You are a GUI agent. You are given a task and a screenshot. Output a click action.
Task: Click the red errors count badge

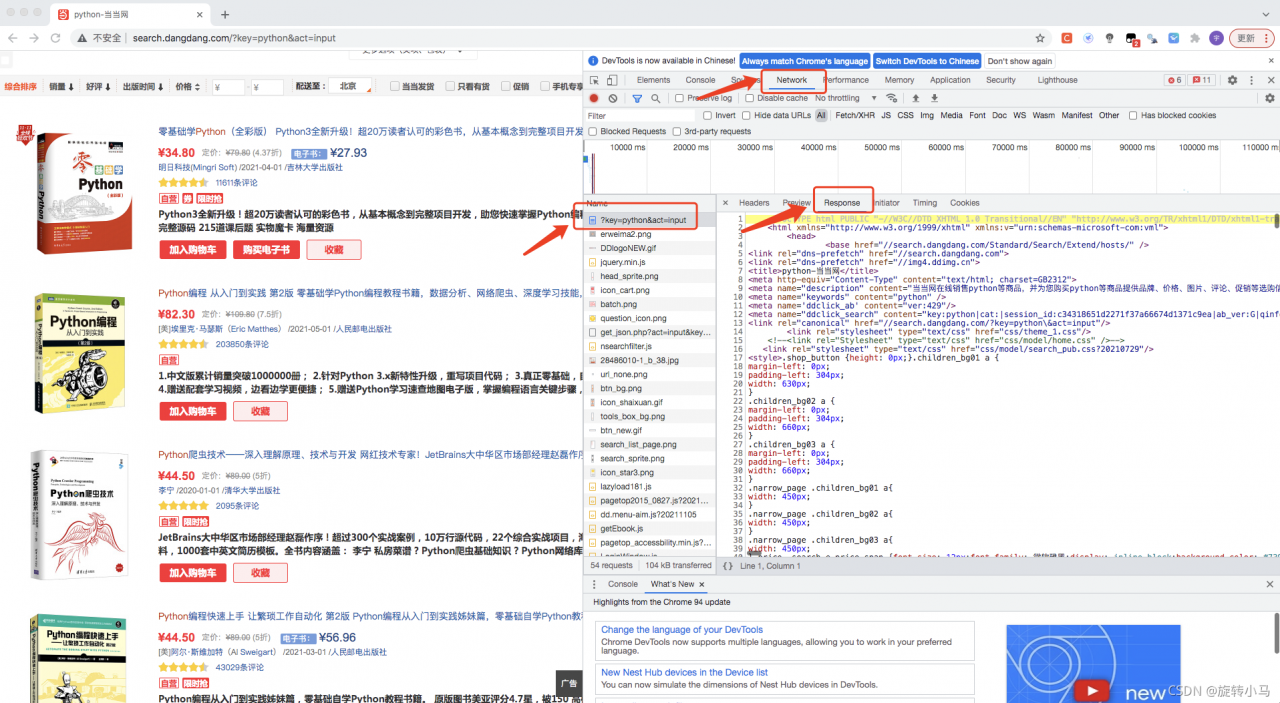(1174, 80)
